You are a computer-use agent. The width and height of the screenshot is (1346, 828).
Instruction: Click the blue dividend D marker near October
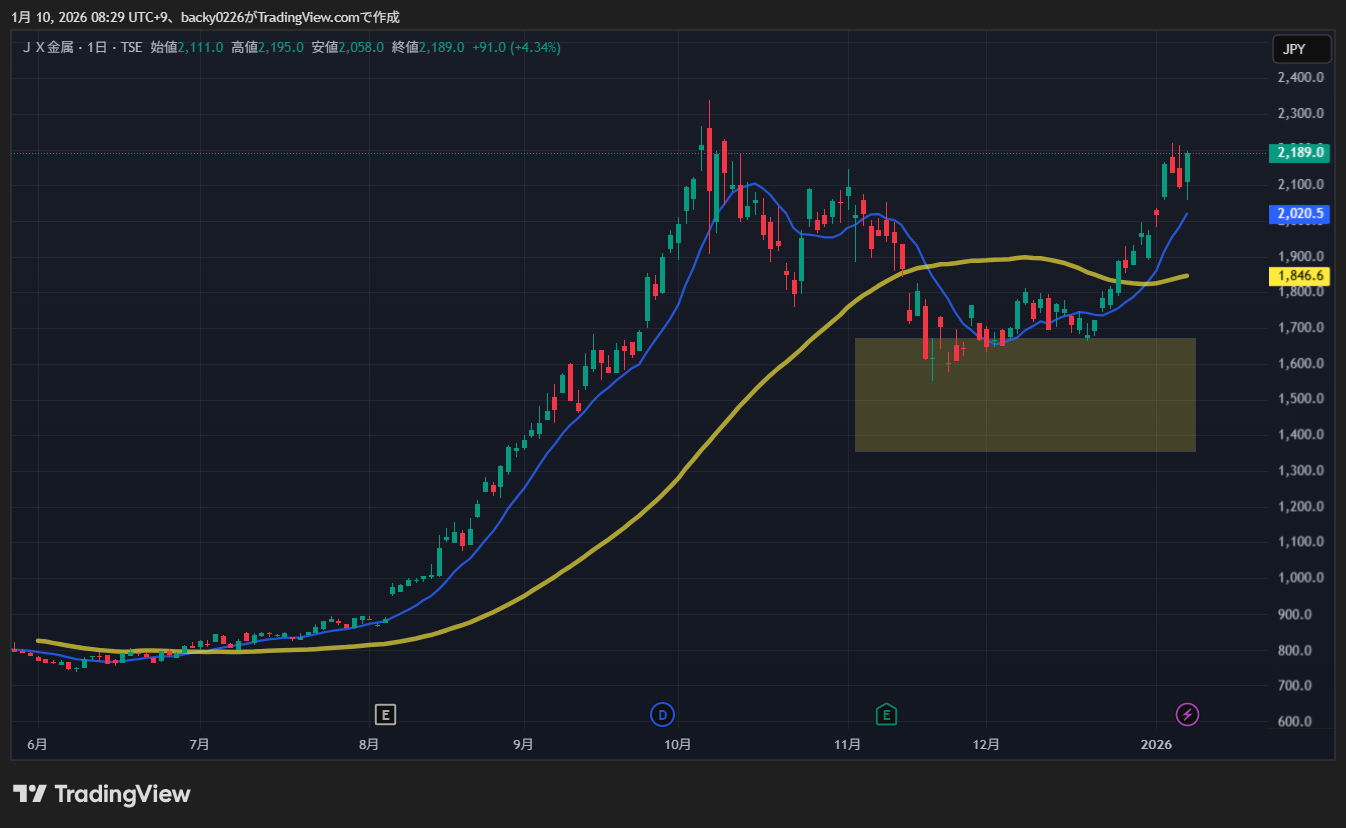pyautogui.click(x=662, y=714)
